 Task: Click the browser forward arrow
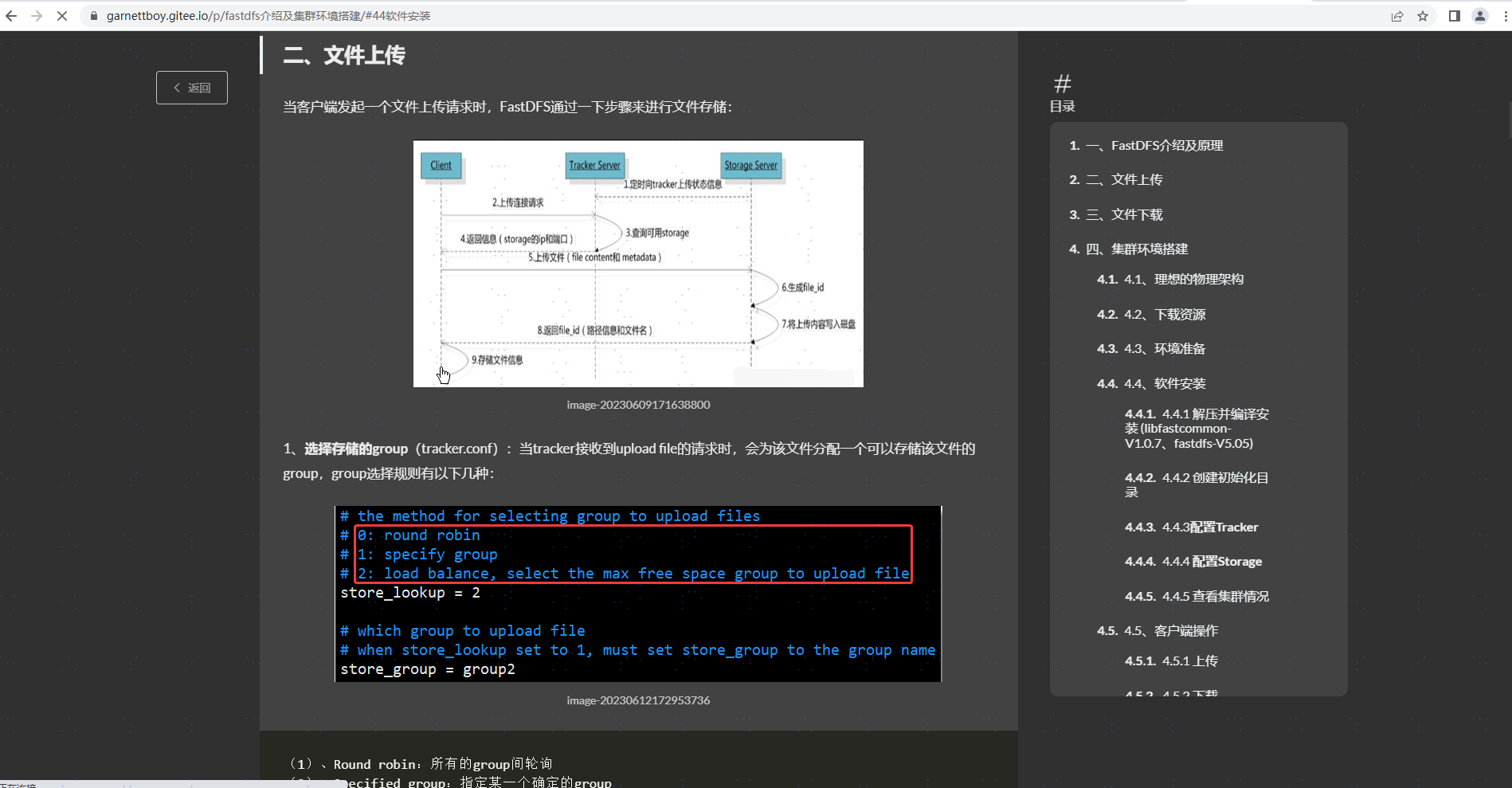pyautogui.click(x=37, y=16)
